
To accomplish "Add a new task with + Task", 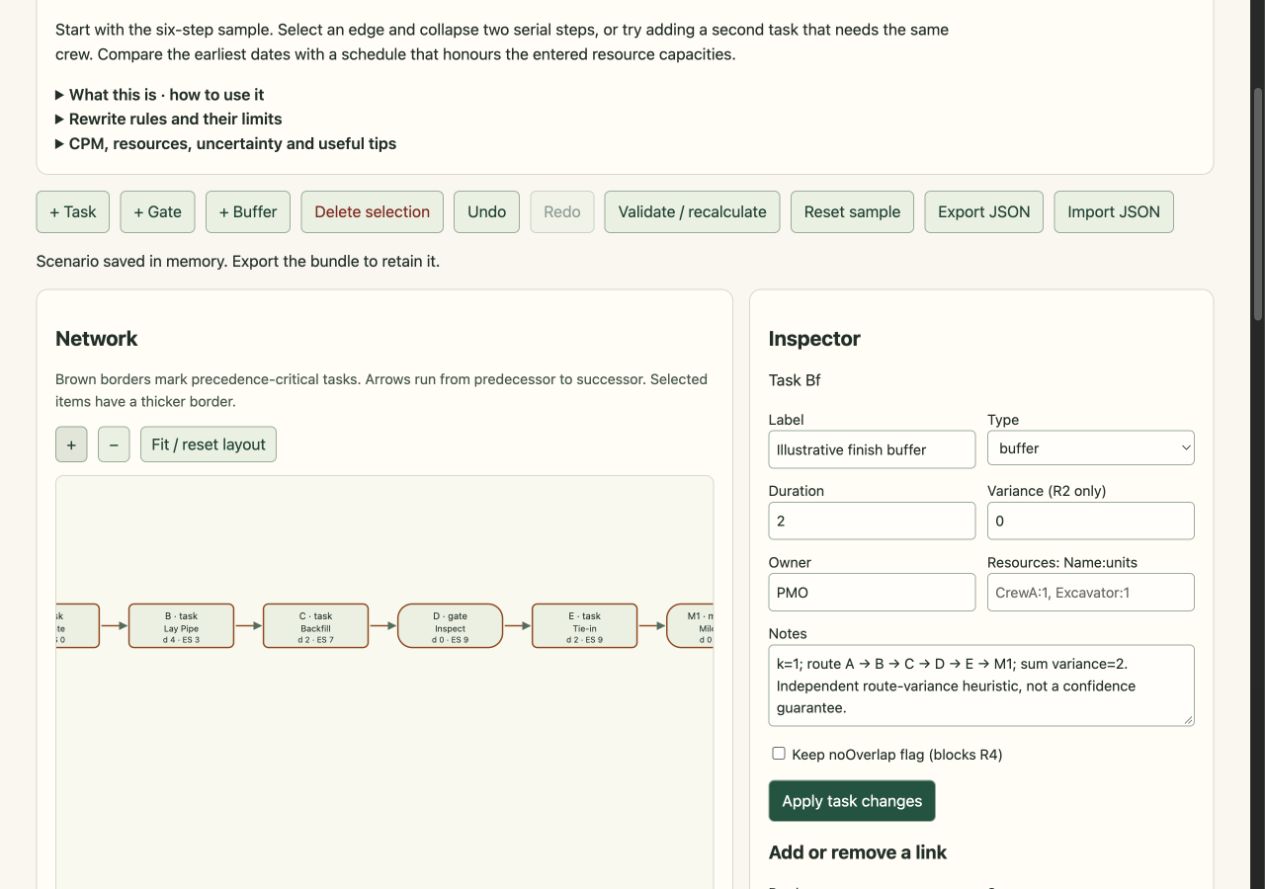I will pyautogui.click(x=73, y=212).
